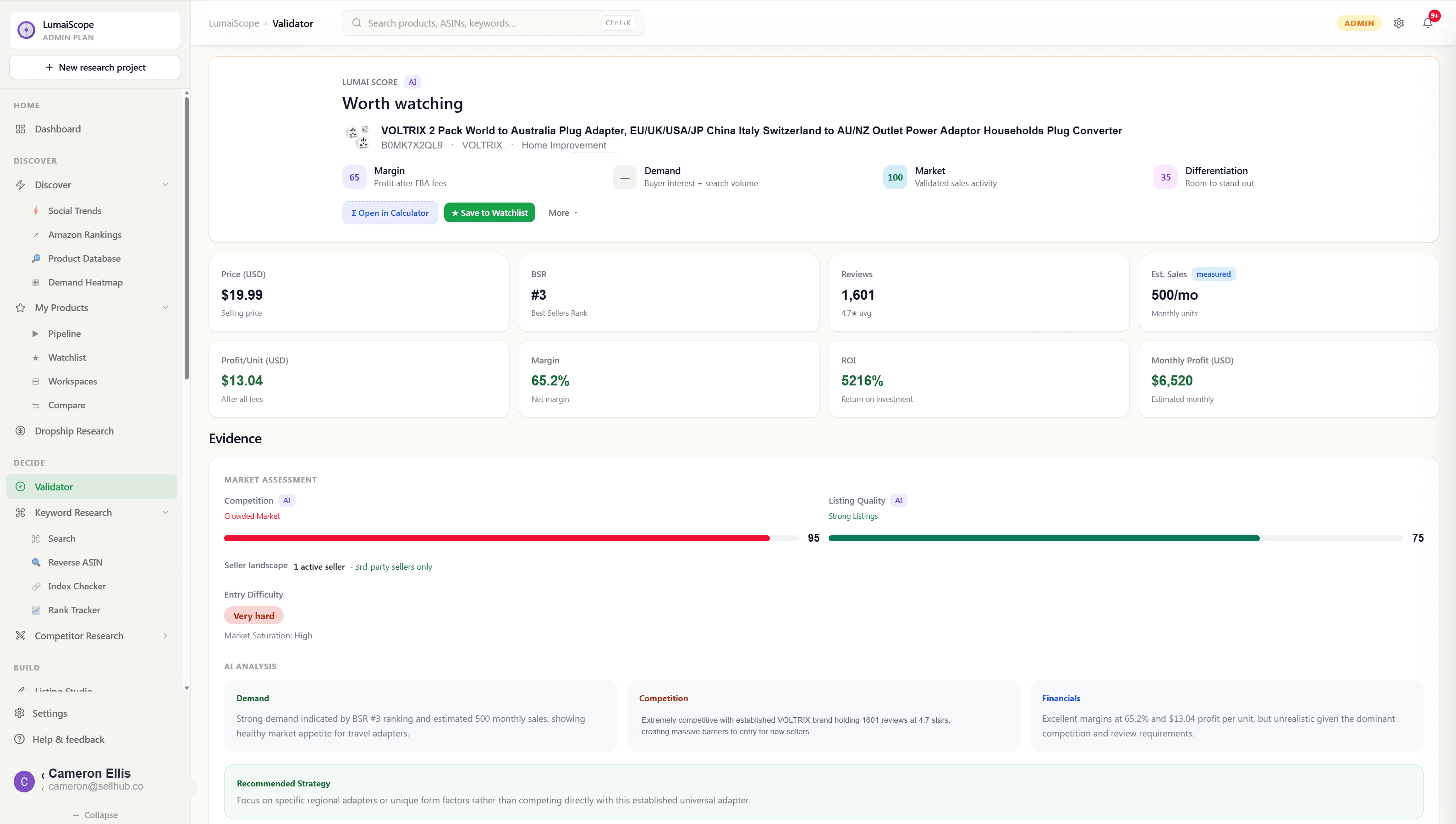Click the Dashboard grid icon
Image resolution: width=1456 pixels, height=824 pixels.
[20, 129]
